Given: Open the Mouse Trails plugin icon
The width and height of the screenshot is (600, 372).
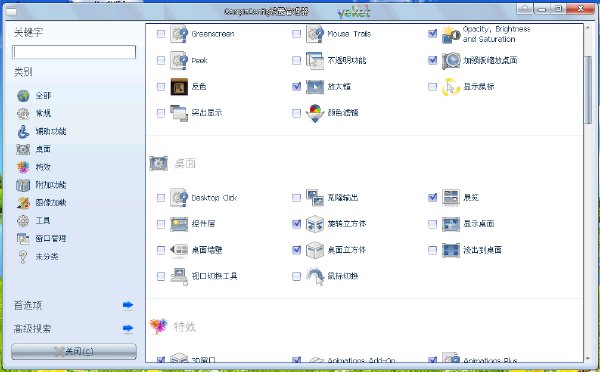Looking at the screenshot, I should tap(315, 34).
